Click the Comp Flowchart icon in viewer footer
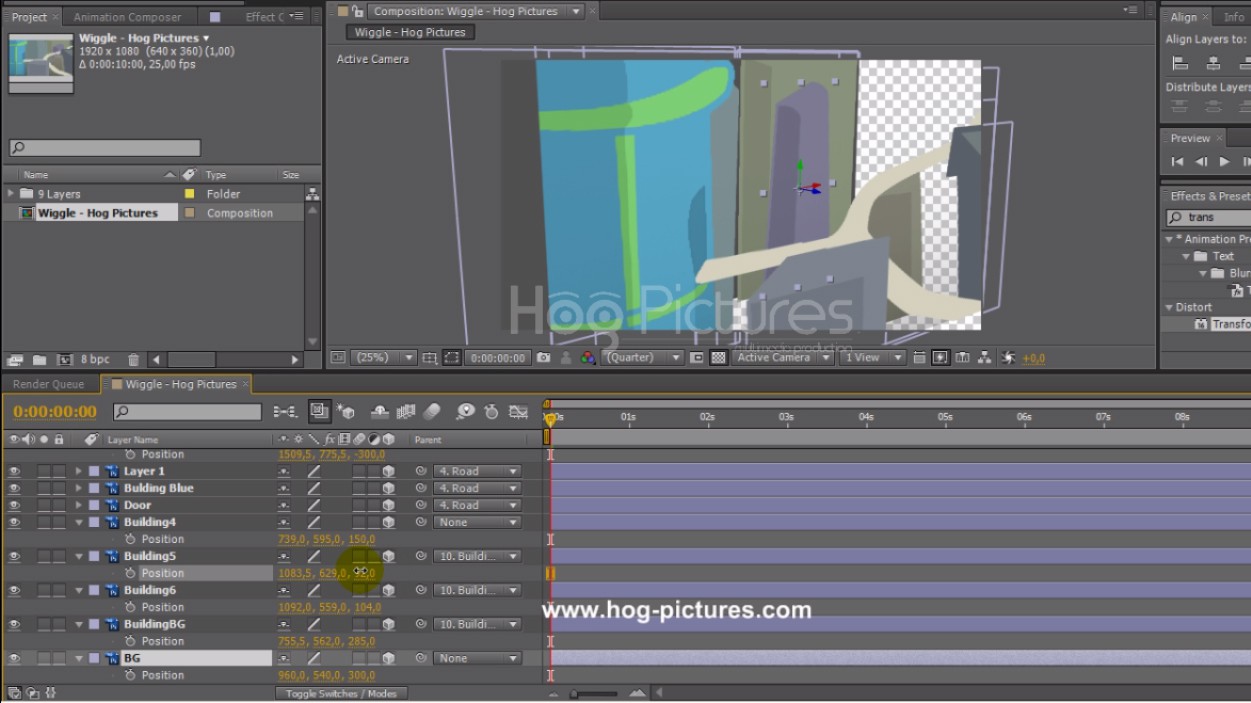 [x=985, y=357]
